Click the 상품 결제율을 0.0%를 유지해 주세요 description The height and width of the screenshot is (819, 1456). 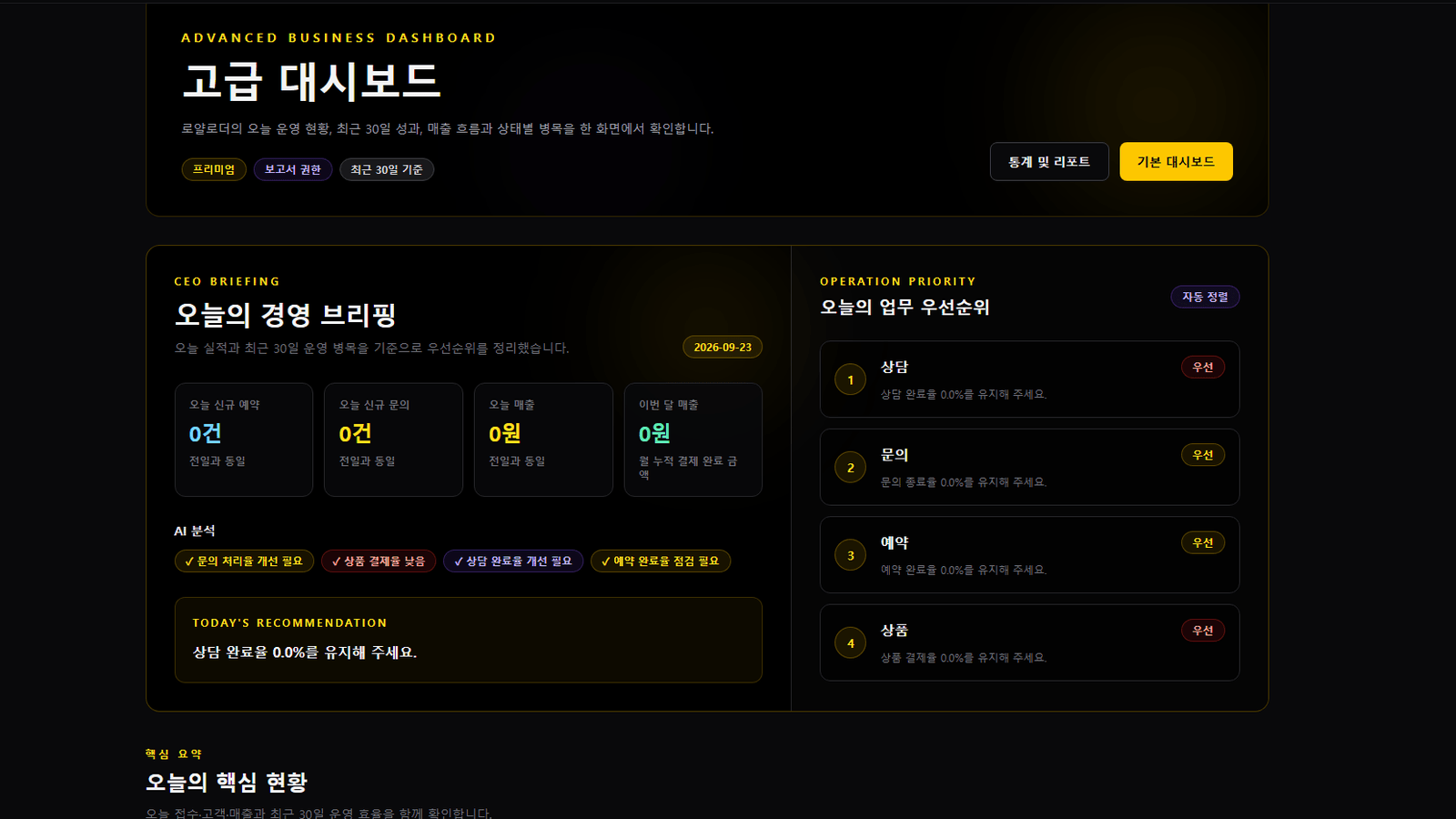[964, 658]
